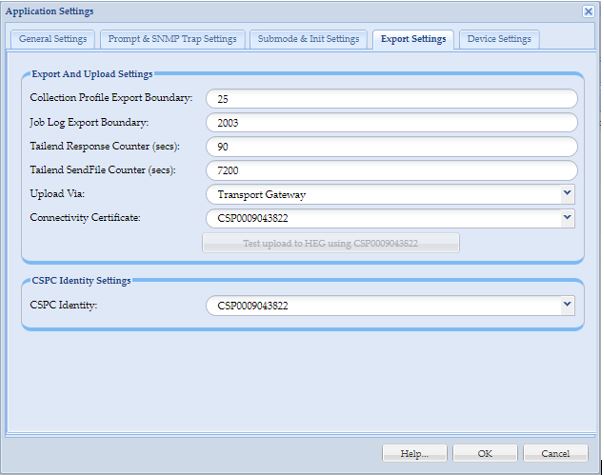The image size is (604, 475).
Task: Open the Prompt & SNMP Trap Settings tab
Action: 172,39
